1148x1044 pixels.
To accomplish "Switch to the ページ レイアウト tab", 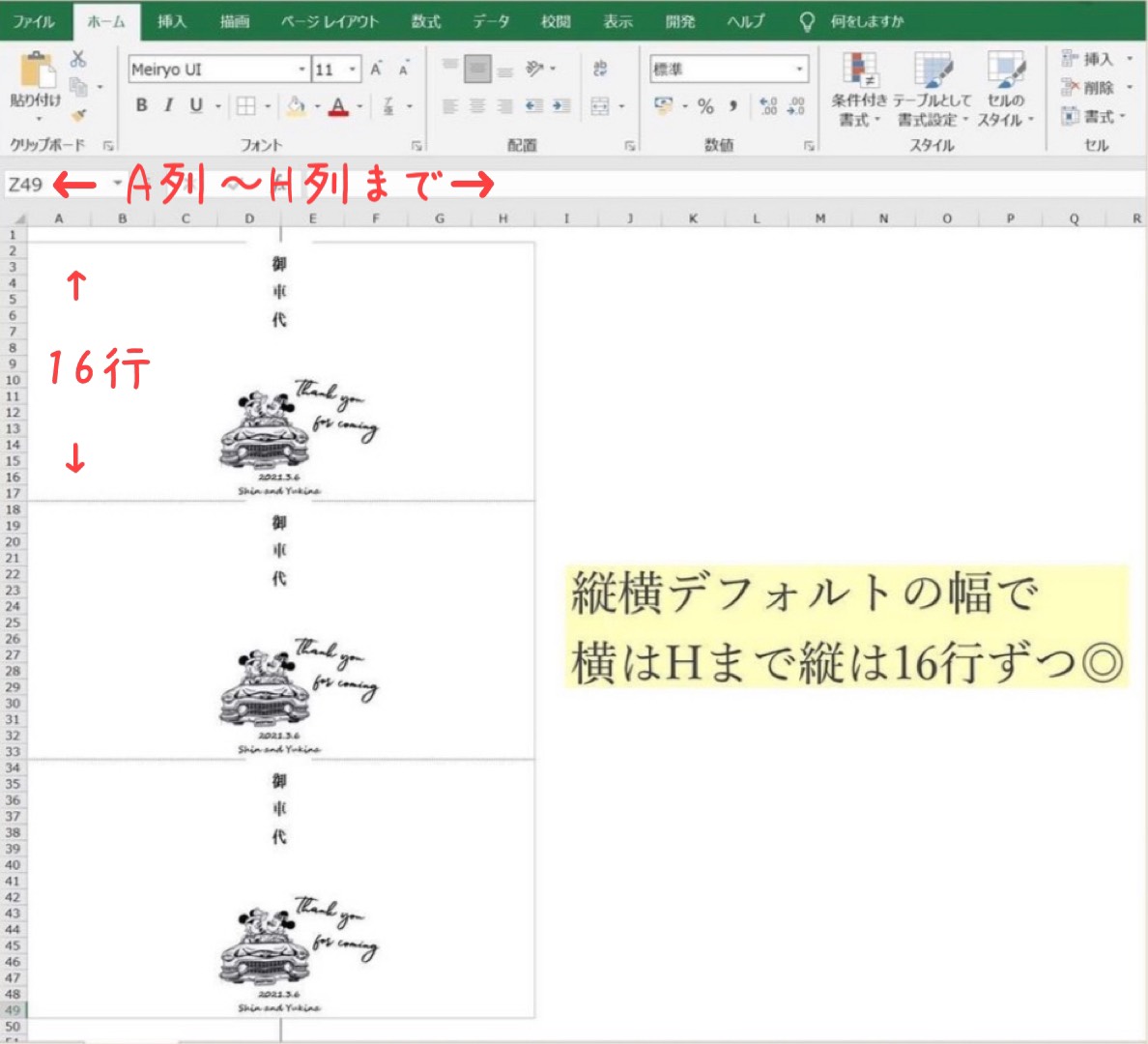I will pos(330,21).
